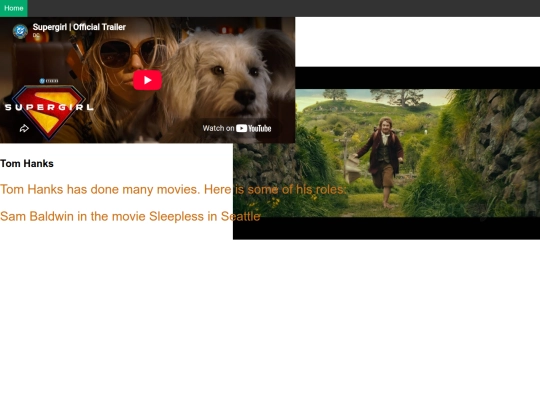
Task: Click the DC channel name under video title
Action: click(x=36, y=35)
